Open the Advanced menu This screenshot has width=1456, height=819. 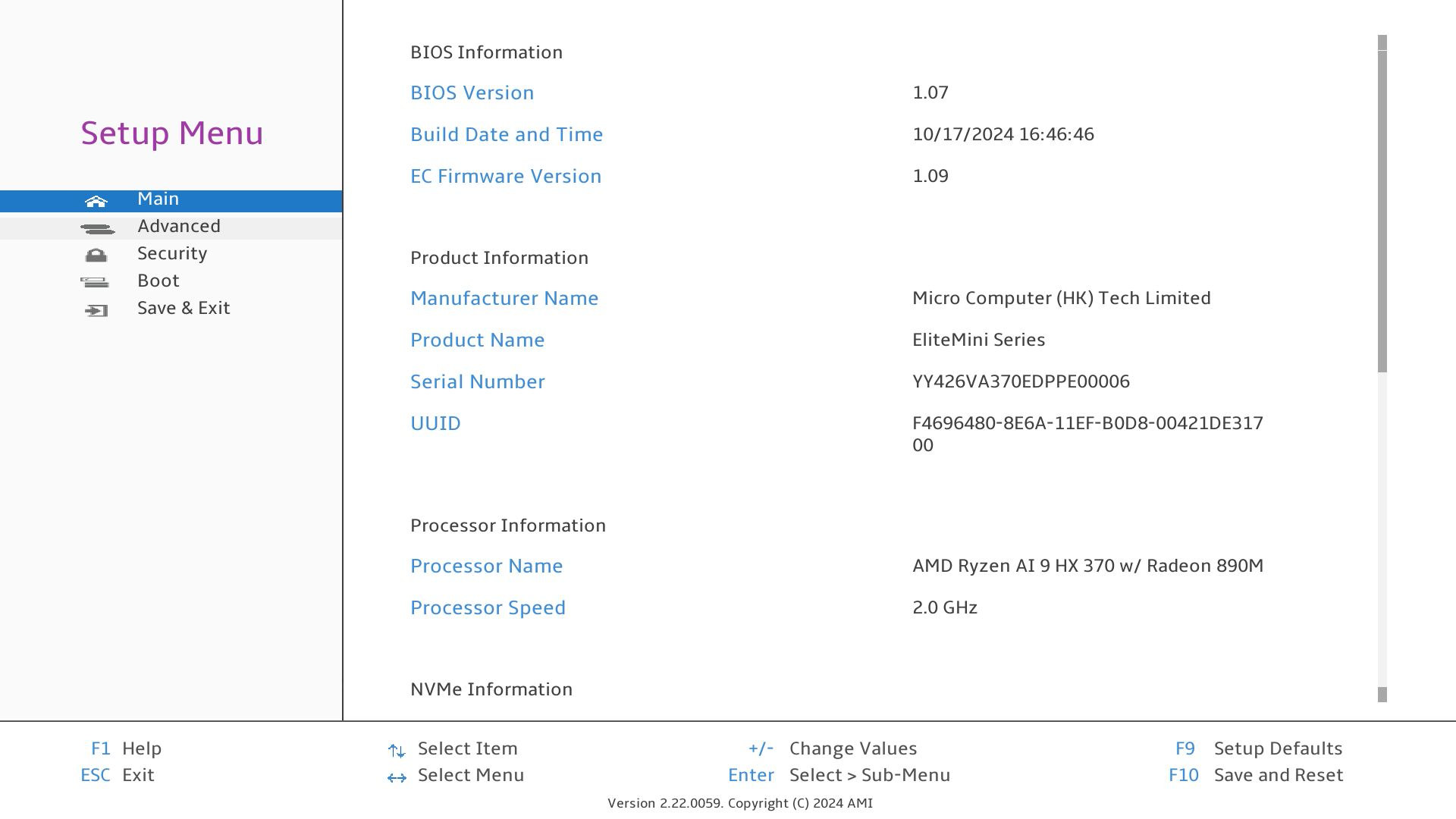171,228
